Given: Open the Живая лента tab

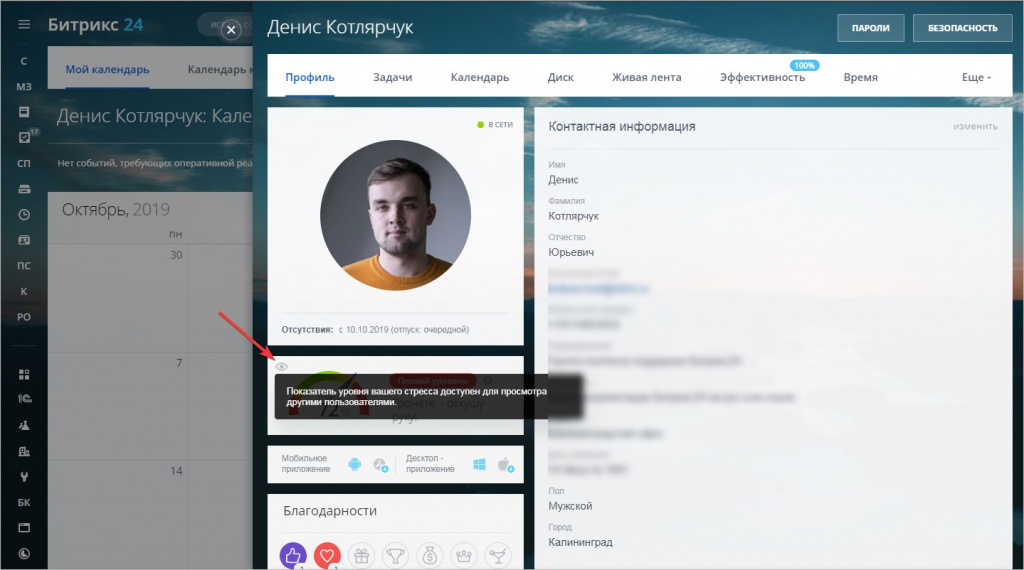Looking at the screenshot, I should coord(646,77).
